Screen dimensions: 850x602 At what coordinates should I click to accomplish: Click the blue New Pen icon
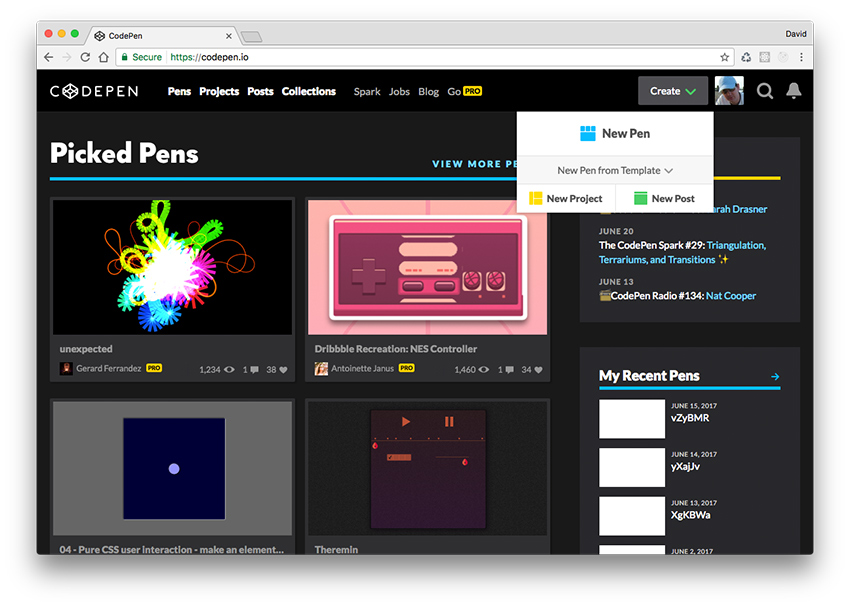pyautogui.click(x=588, y=133)
